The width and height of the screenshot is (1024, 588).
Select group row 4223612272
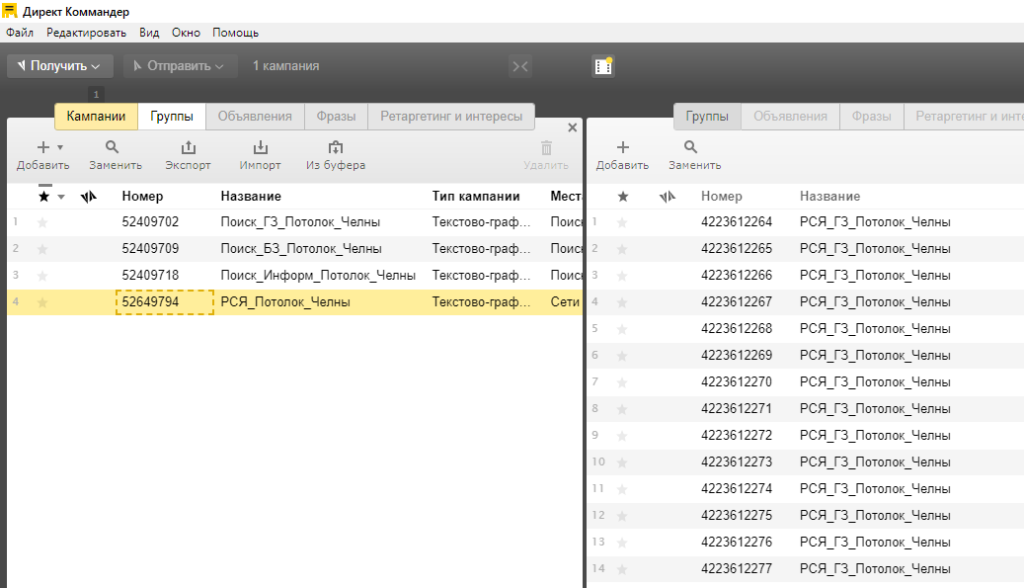(805, 436)
